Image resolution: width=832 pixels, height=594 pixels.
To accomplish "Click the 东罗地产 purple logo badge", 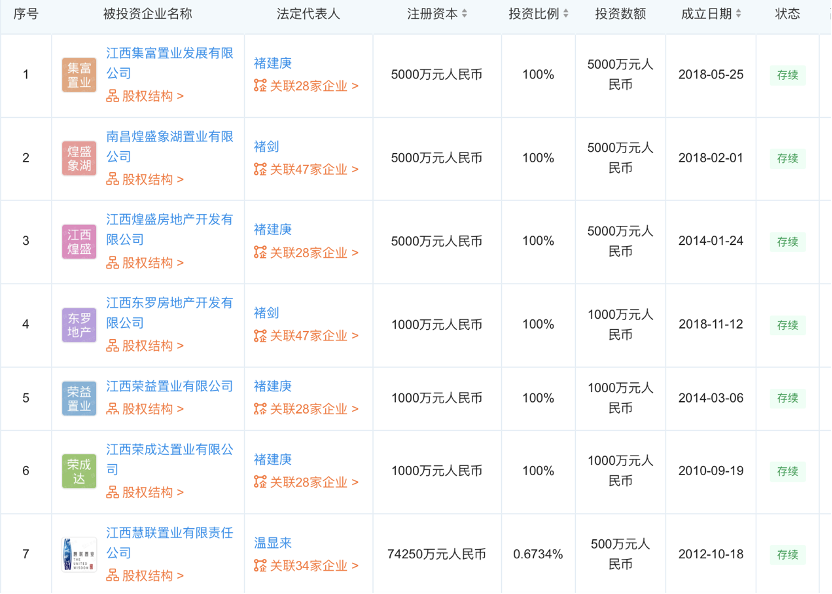I will pyautogui.click(x=79, y=324).
